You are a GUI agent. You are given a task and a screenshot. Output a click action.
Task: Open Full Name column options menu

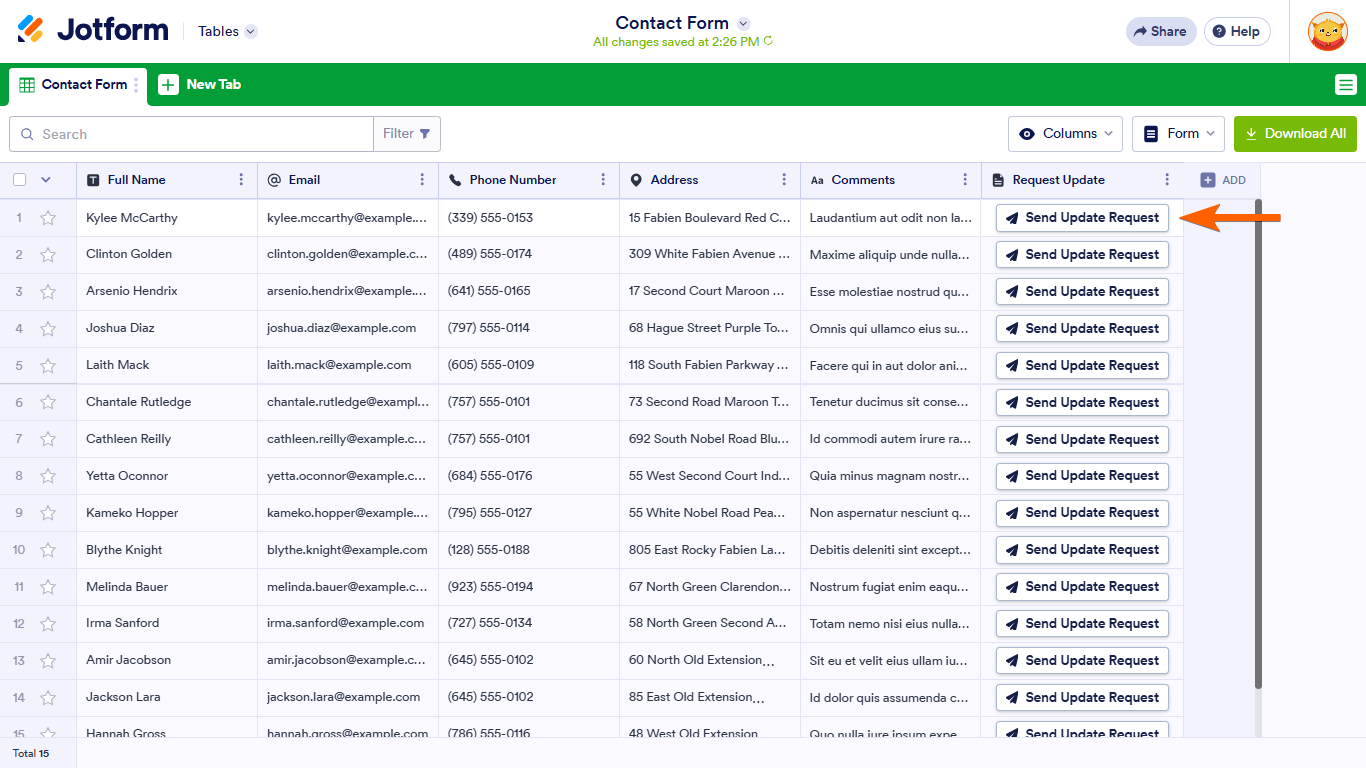(241, 180)
